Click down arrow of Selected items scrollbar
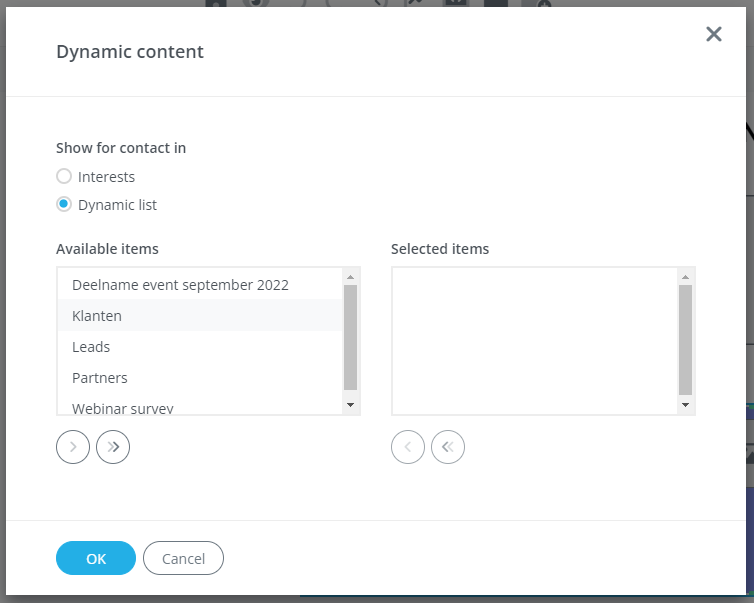 pyautogui.click(x=685, y=405)
